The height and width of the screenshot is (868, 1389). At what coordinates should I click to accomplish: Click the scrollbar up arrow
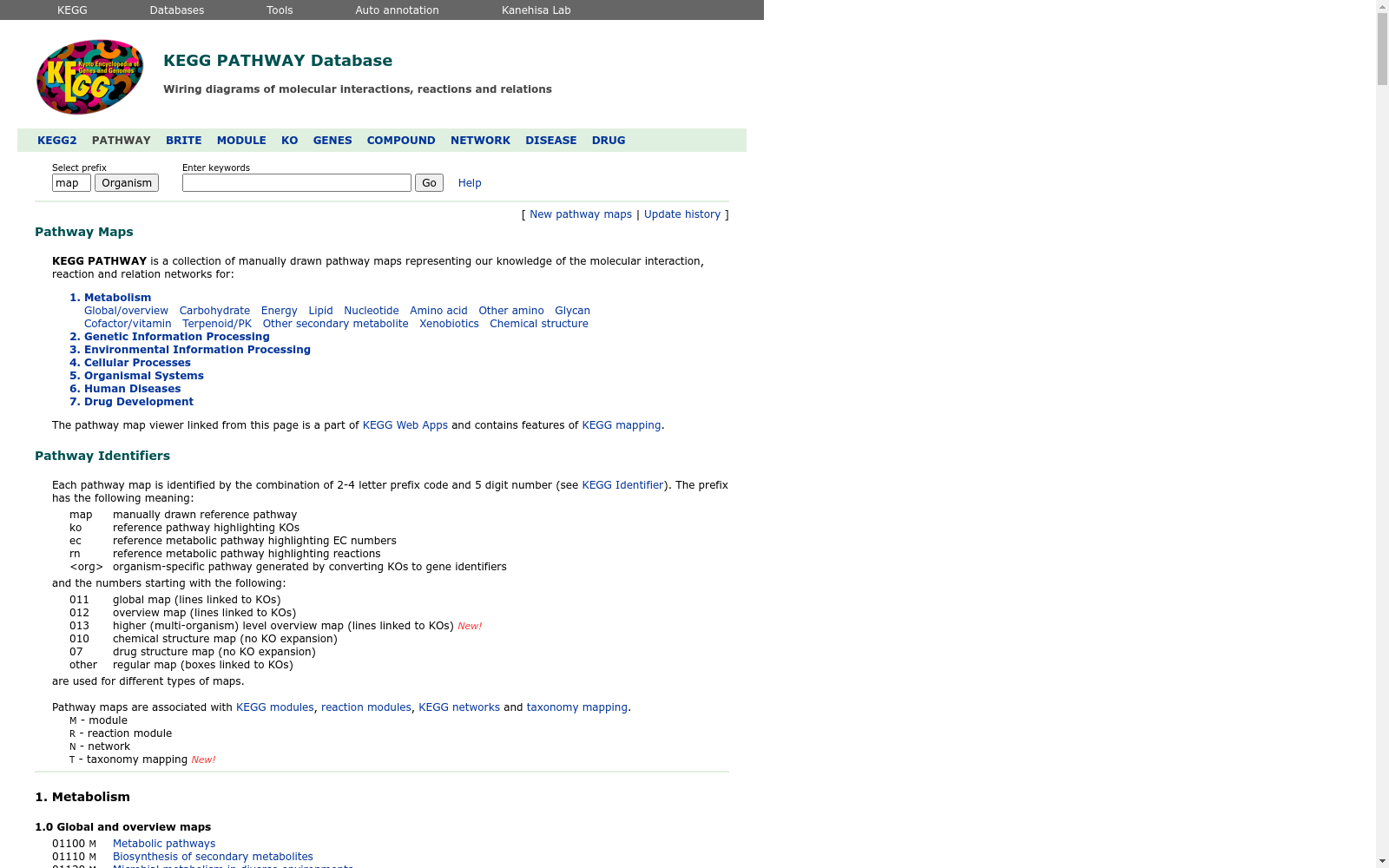[x=1382, y=6]
